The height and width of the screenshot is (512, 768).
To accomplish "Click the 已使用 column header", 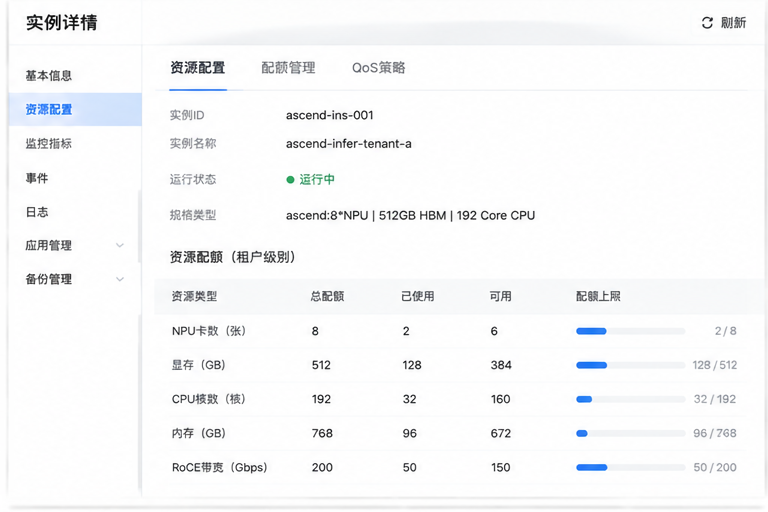I will 417,296.
